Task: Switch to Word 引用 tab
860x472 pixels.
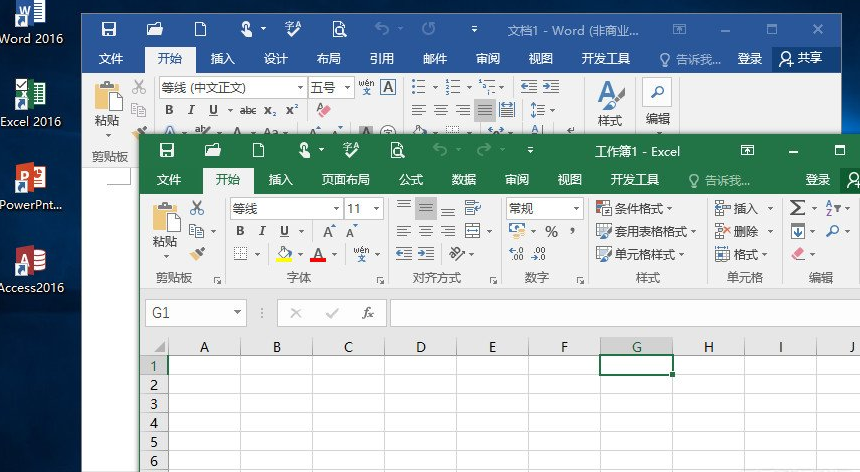Action: 382,59
